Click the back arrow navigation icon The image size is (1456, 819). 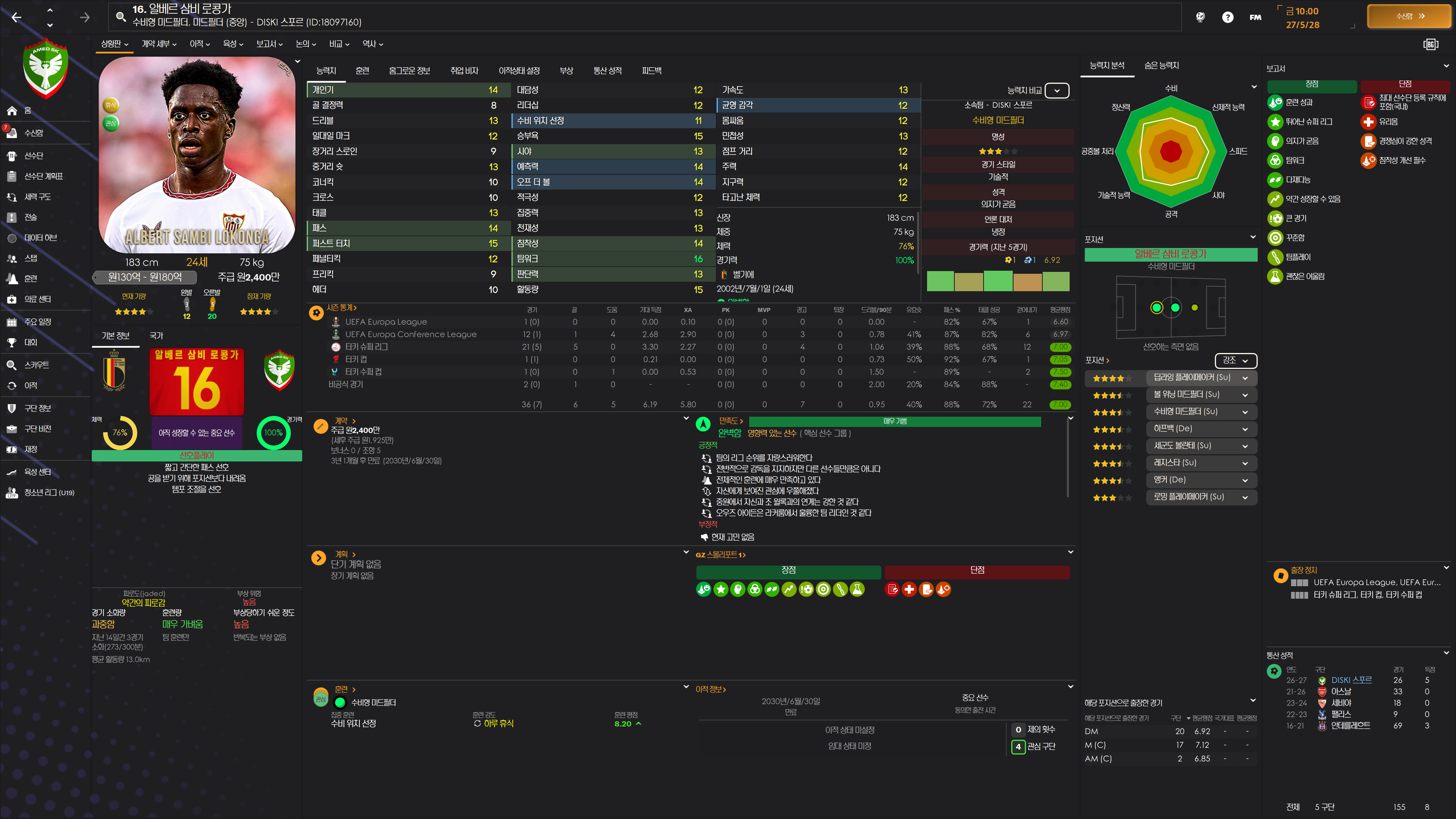16,17
